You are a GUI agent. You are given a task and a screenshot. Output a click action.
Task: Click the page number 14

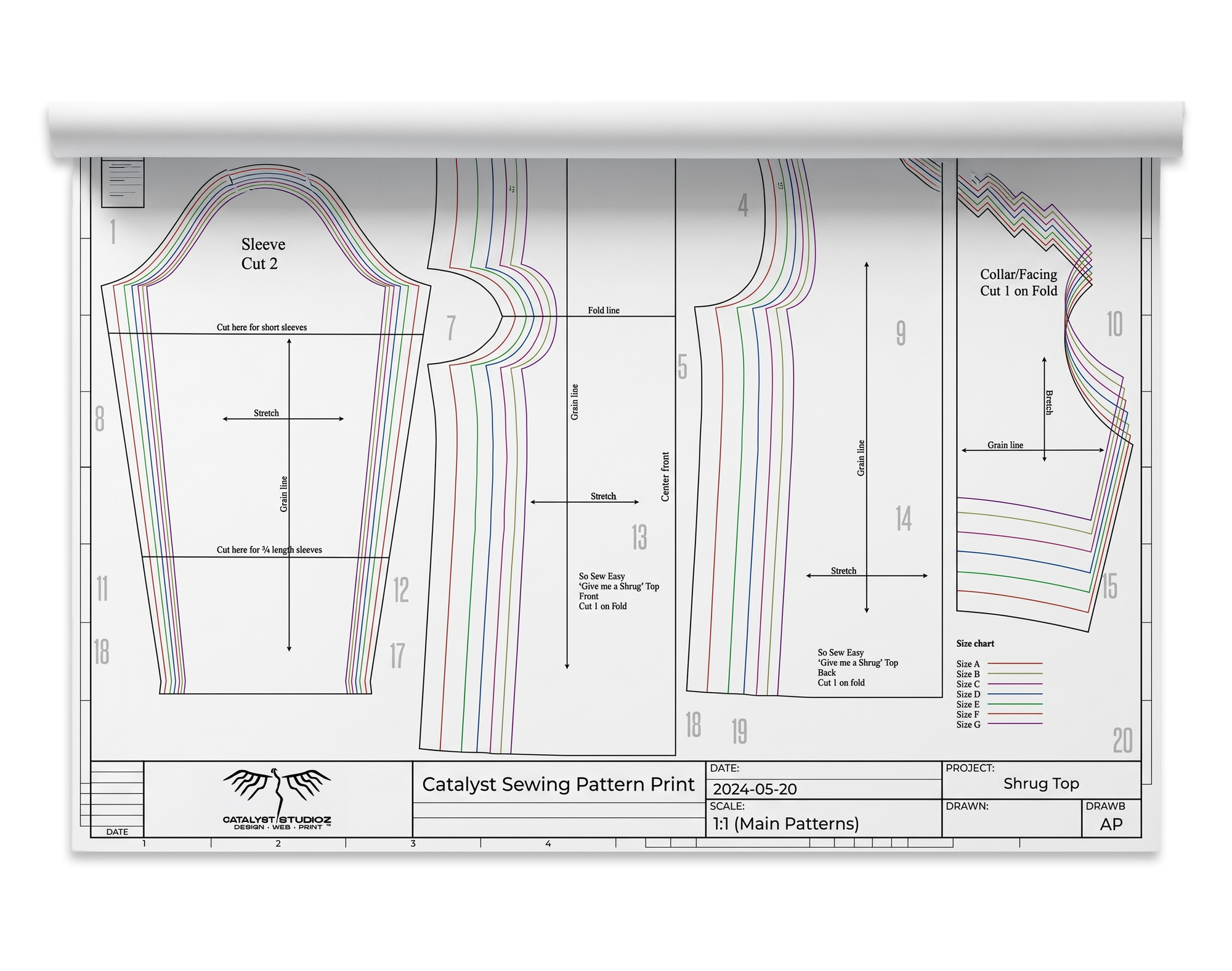click(x=904, y=519)
